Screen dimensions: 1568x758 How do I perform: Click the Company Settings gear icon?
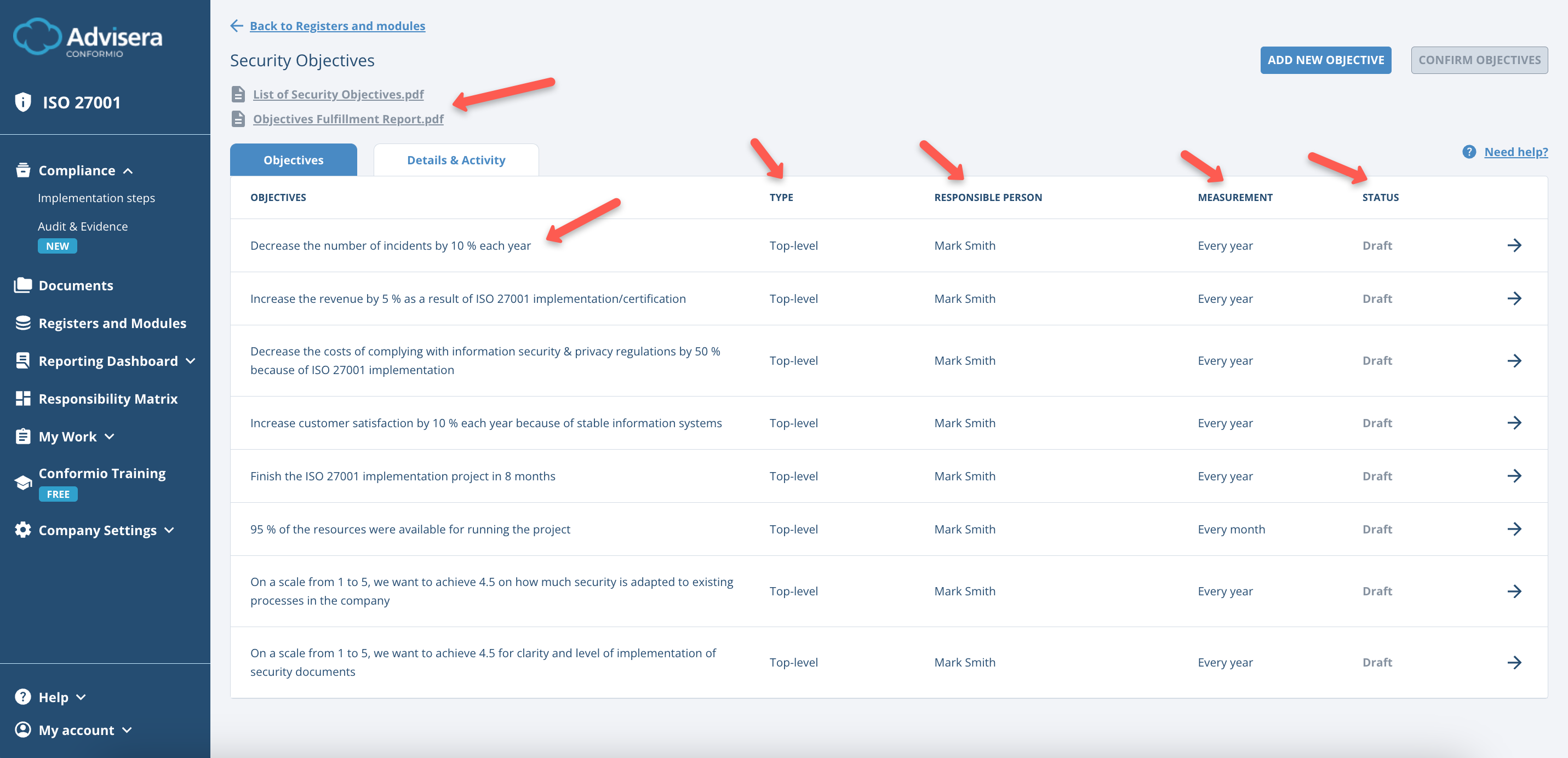pyautogui.click(x=22, y=530)
